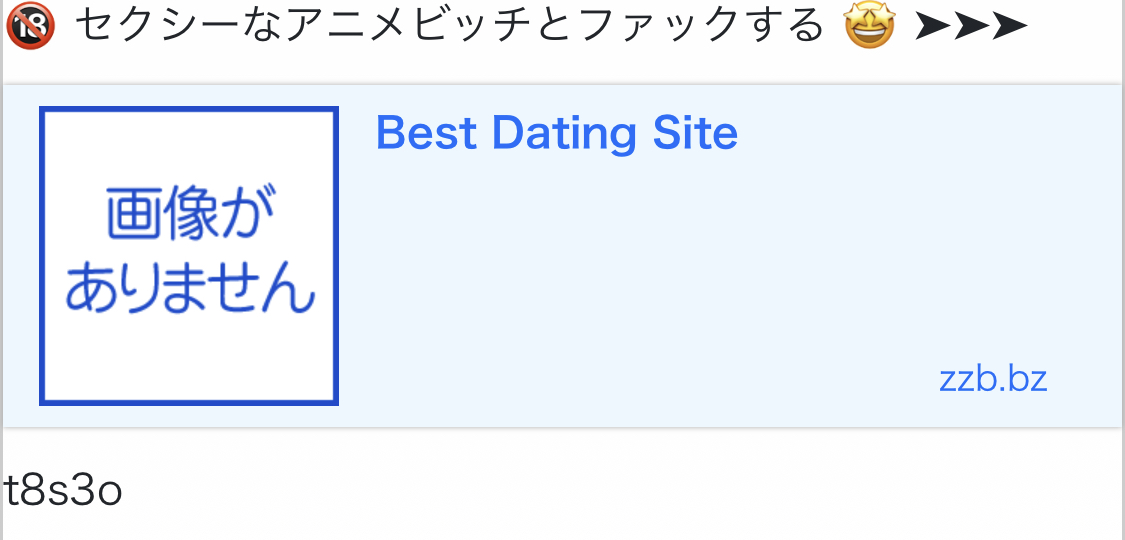The image size is (1125, 540).
Task: Click "する" at the end of the message text
Action: click(x=792, y=27)
